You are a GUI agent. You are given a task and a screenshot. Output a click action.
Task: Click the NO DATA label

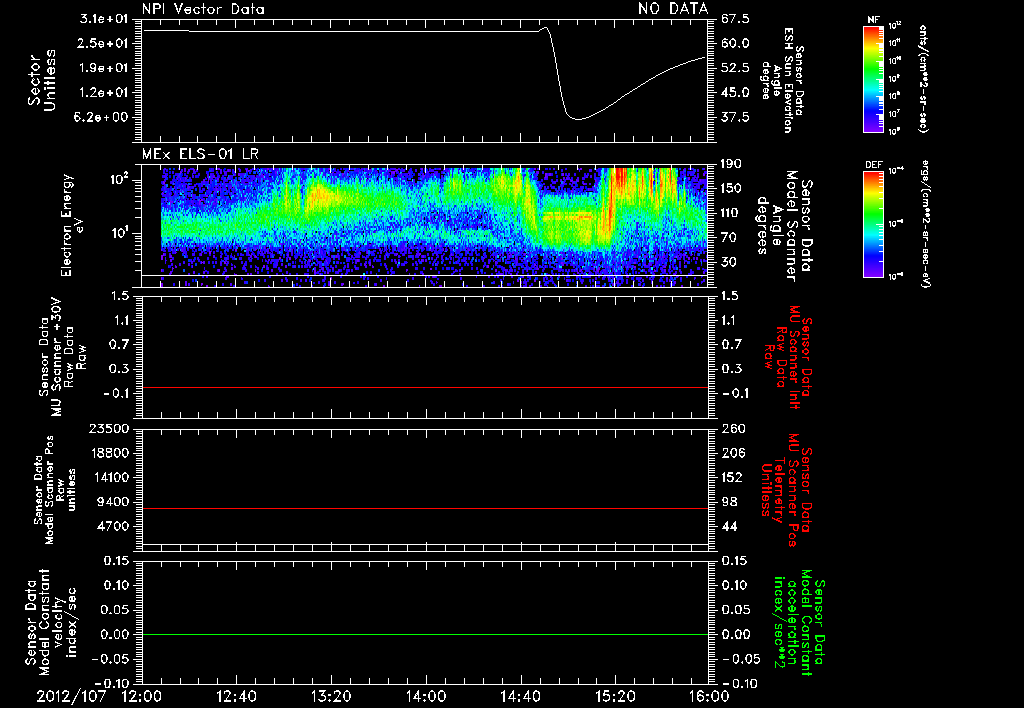pyautogui.click(x=673, y=9)
